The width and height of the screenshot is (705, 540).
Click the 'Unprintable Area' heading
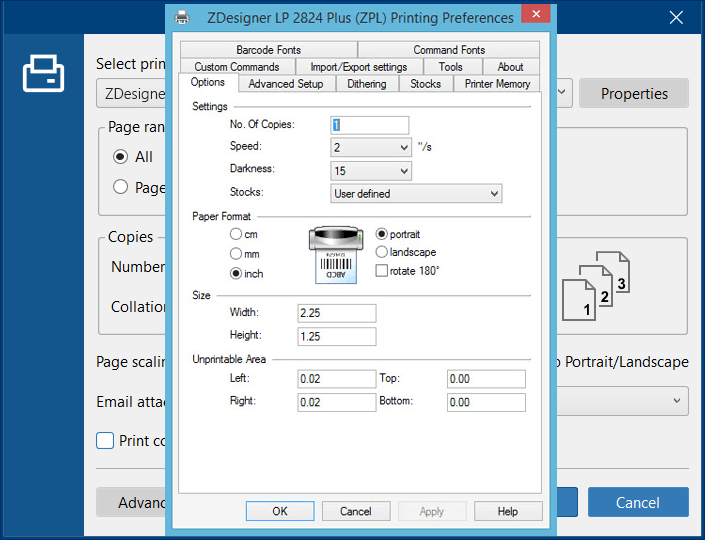[x=229, y=359]
